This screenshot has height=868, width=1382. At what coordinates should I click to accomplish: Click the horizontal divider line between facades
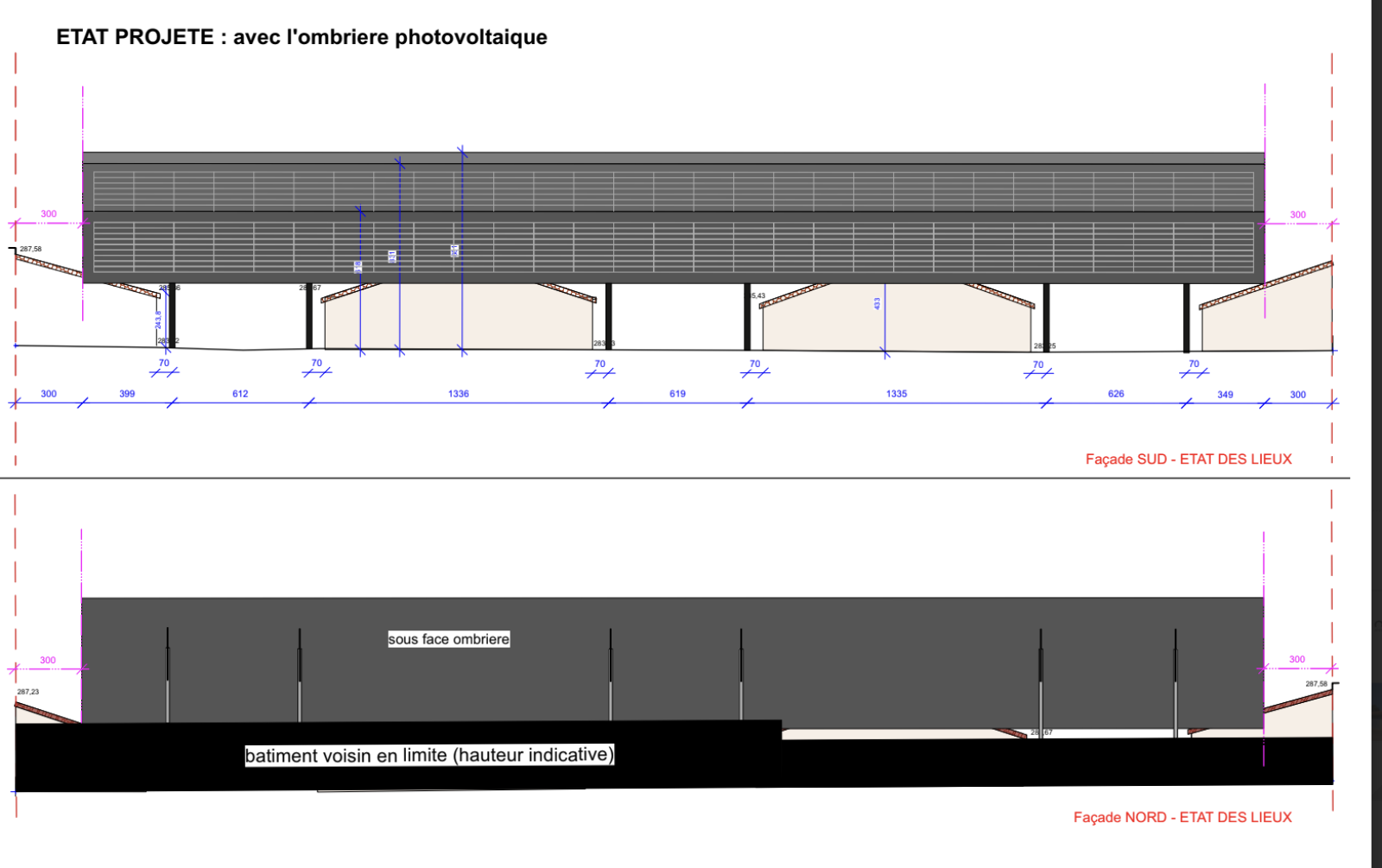point(674,478)
